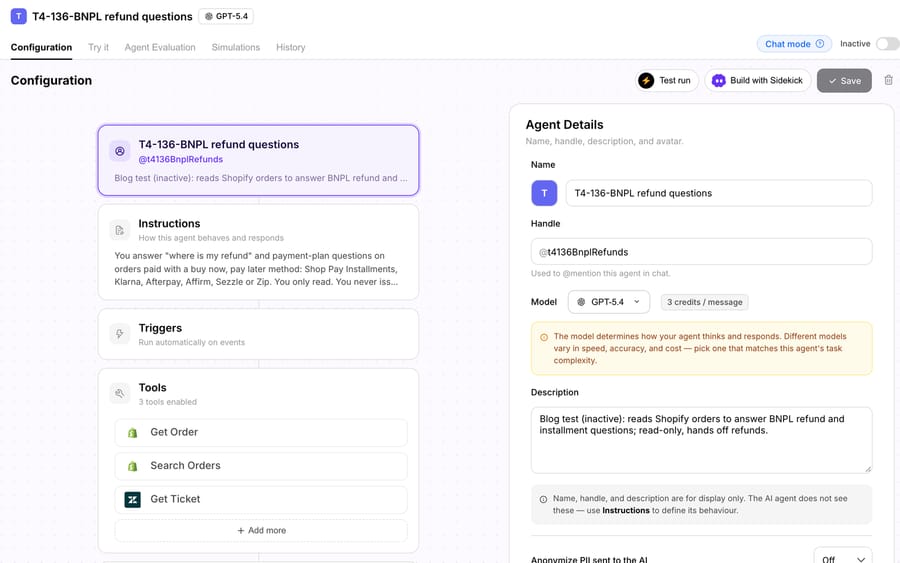Viewport: 900px width, 563px height.
Task: Click the Triggers lightning icon
Action: coord(120,333)
